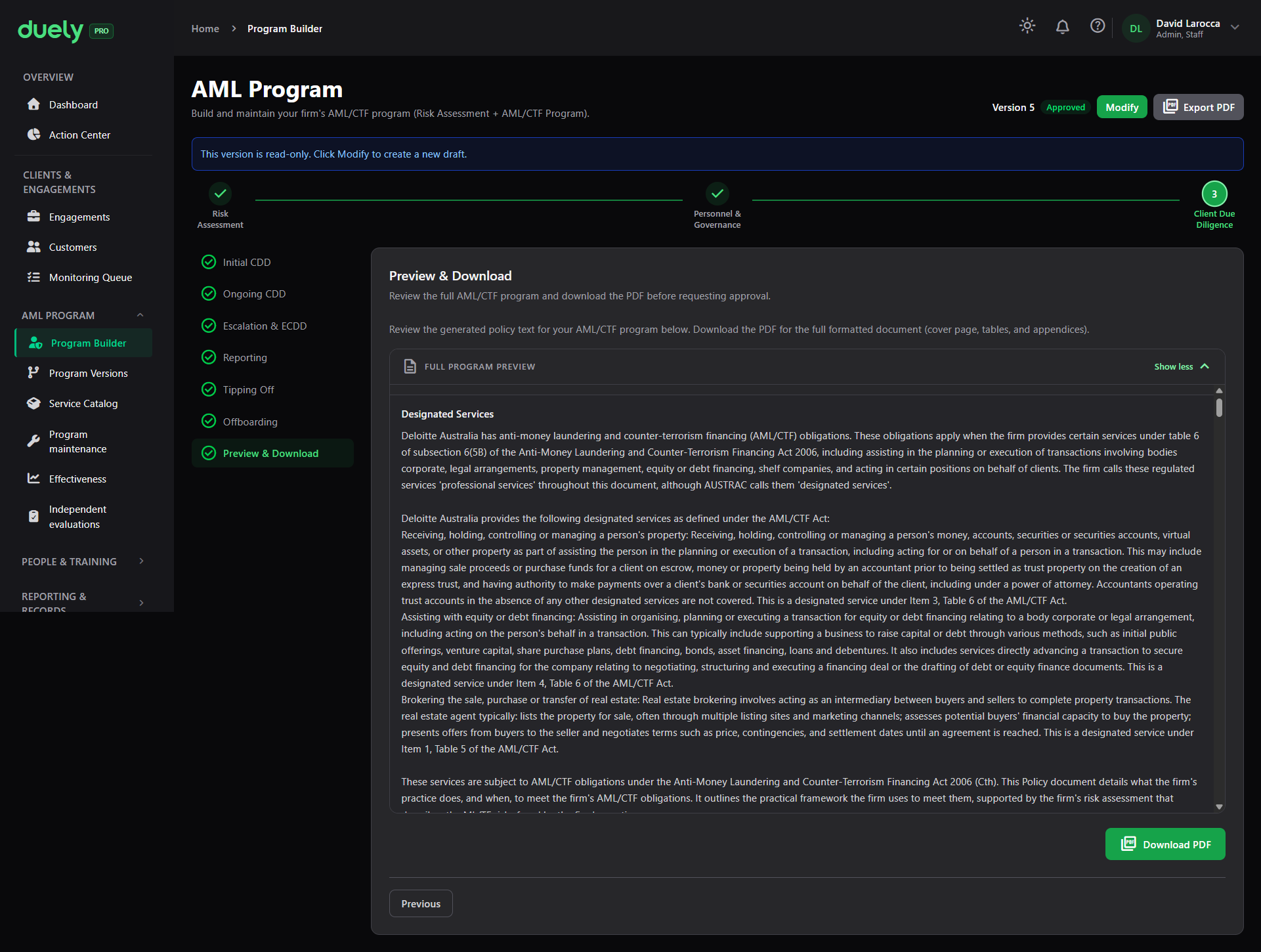Open Effectiveness in the sidebar
Image resolution: width=1261 pixels, height=952 pixels.
[x=83, y=479]
